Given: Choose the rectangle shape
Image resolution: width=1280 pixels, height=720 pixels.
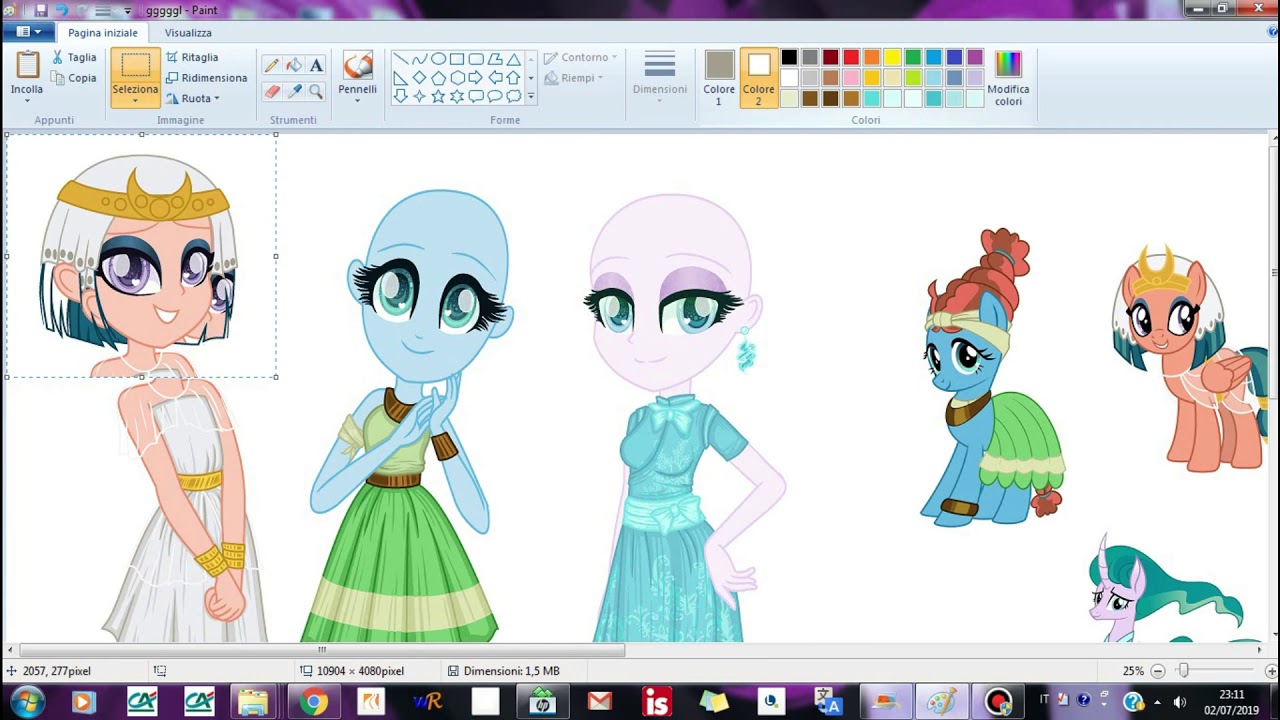Looking at the screenshot, I should point(457,59).
